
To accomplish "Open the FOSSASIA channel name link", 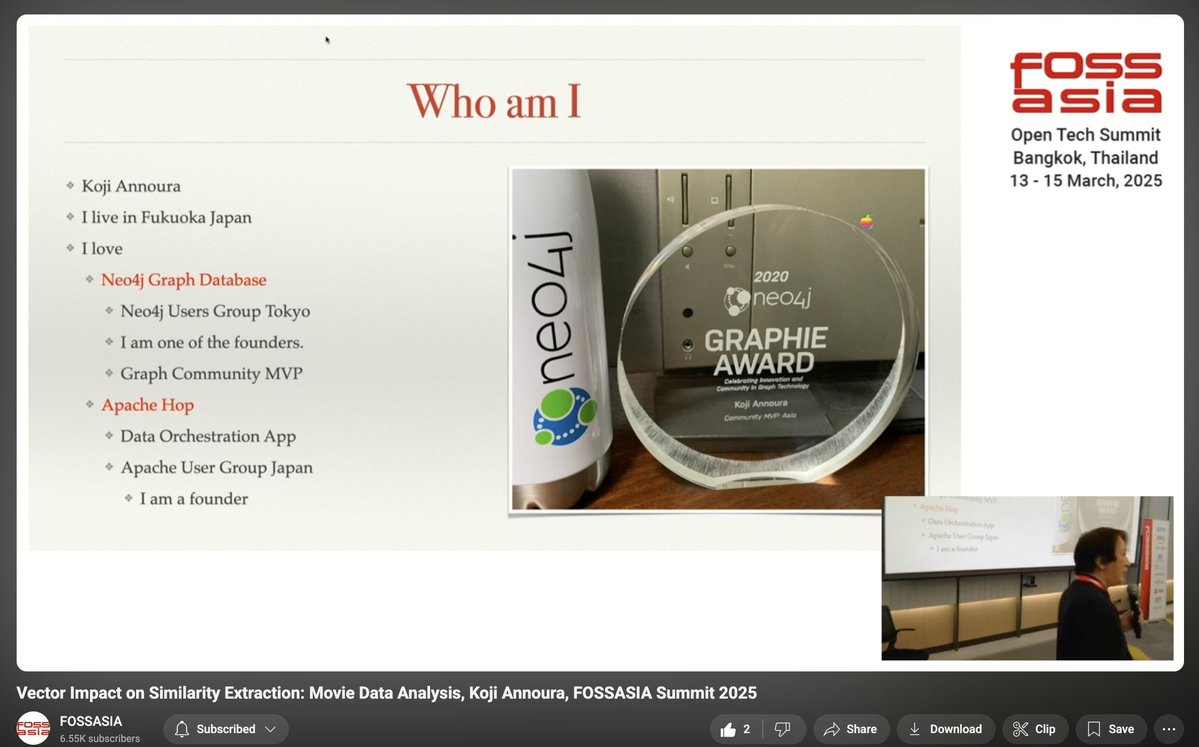I will [x=91, y=721].
